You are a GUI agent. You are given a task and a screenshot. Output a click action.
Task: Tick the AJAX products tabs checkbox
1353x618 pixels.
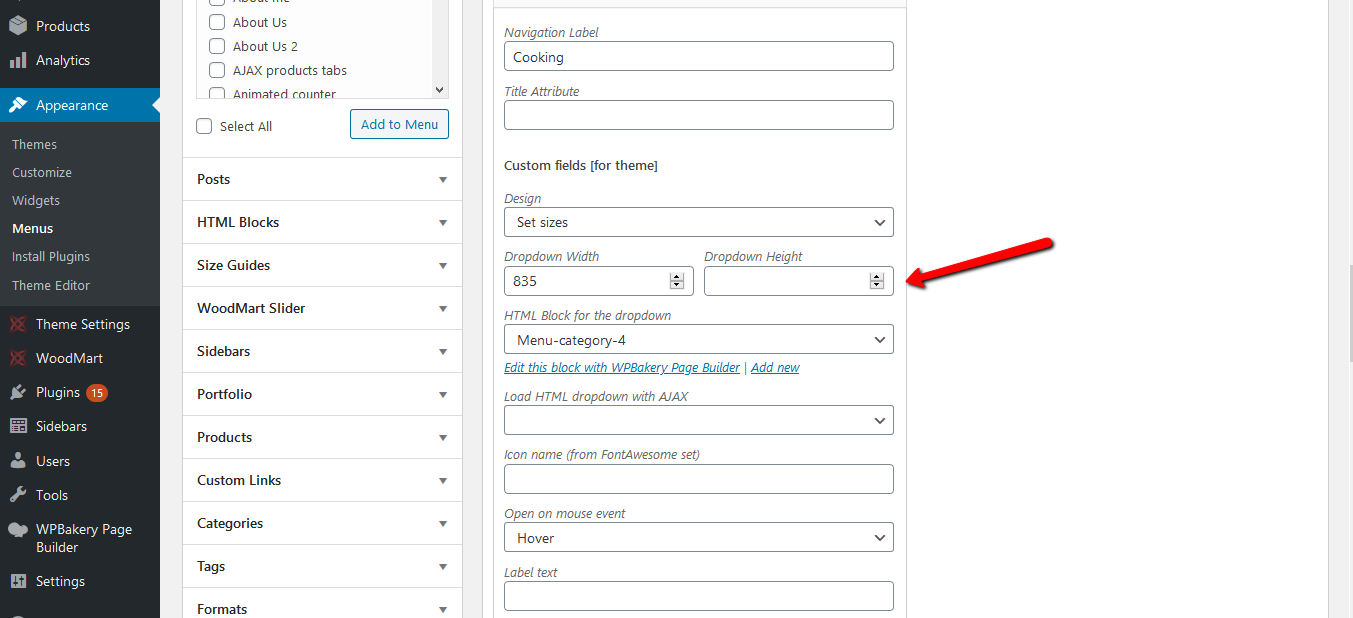[217, 70]
